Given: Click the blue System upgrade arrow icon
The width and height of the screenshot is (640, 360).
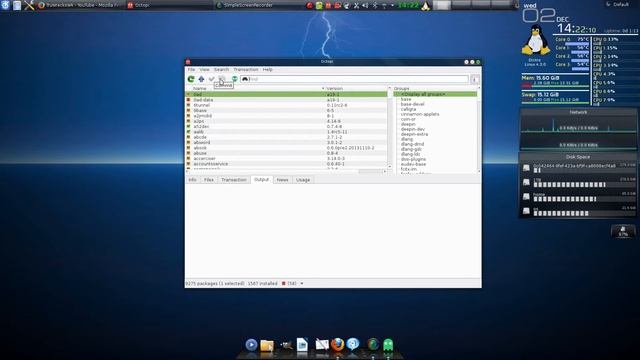Looking at the screenshot, I should coord(201,79).
